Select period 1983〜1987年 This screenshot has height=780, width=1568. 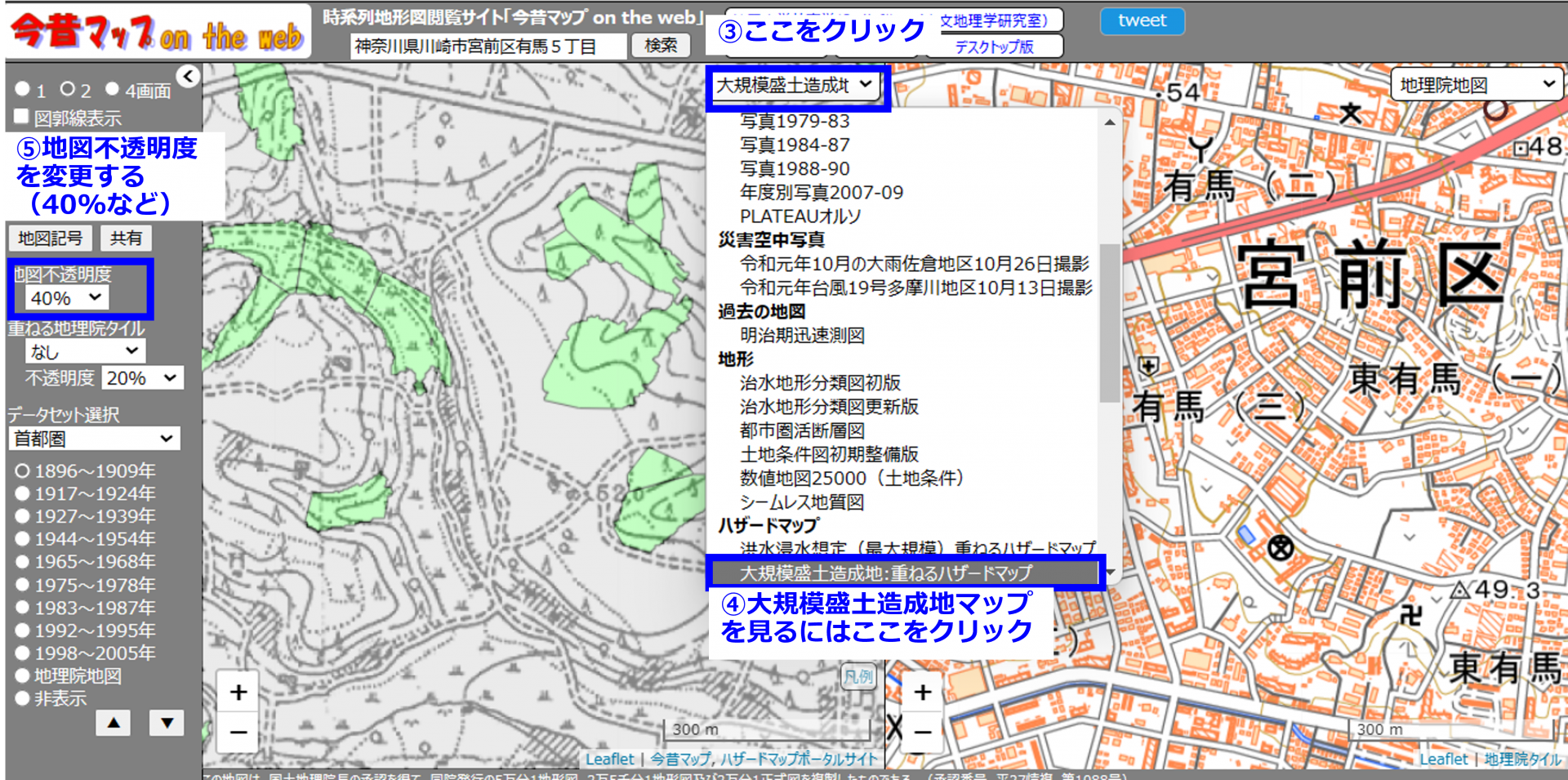pos(22,608)
